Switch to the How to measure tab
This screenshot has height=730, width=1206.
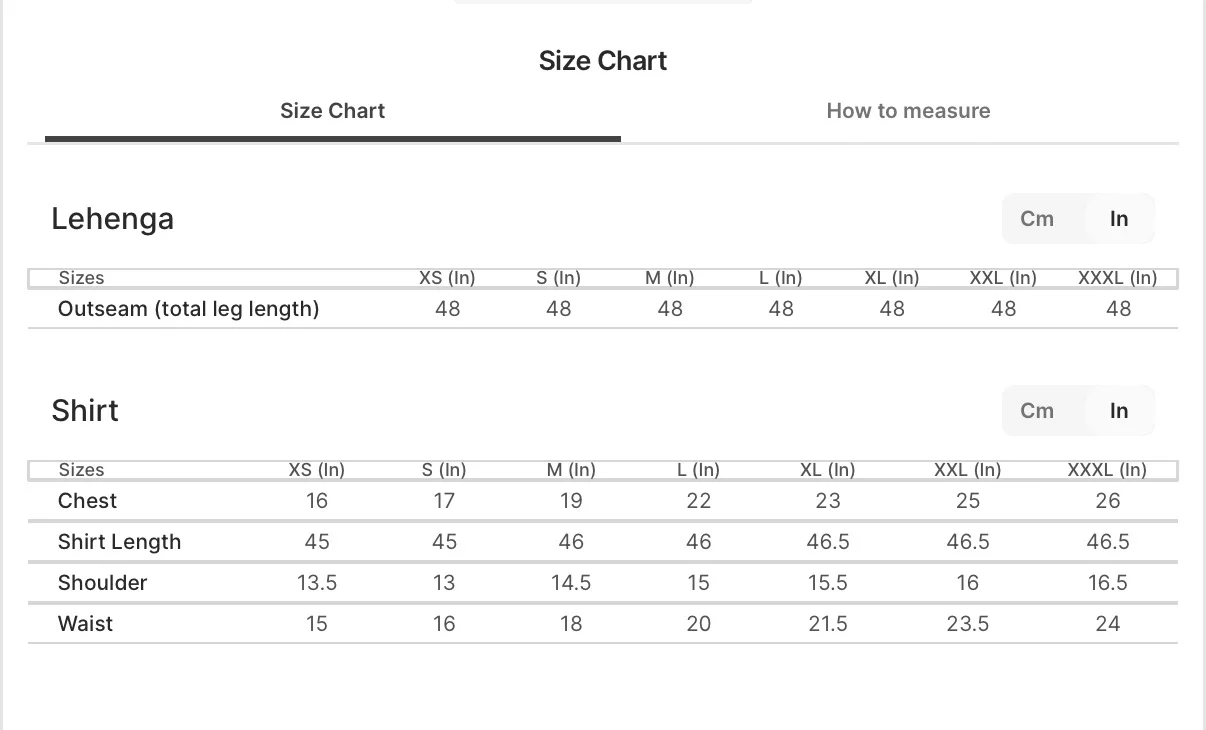908,111
